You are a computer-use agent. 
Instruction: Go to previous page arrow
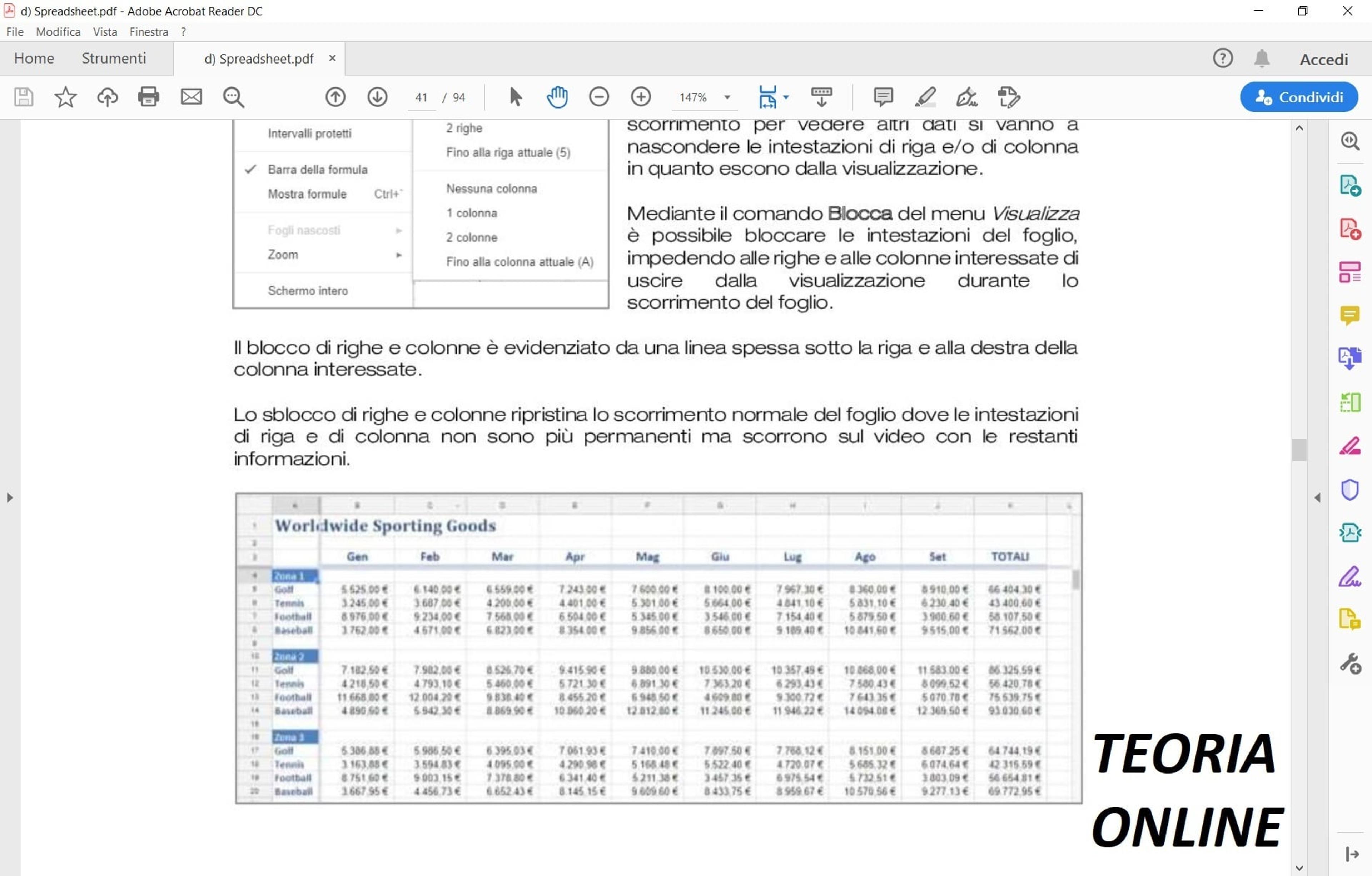pyautogui.click(x=335, y=97)
